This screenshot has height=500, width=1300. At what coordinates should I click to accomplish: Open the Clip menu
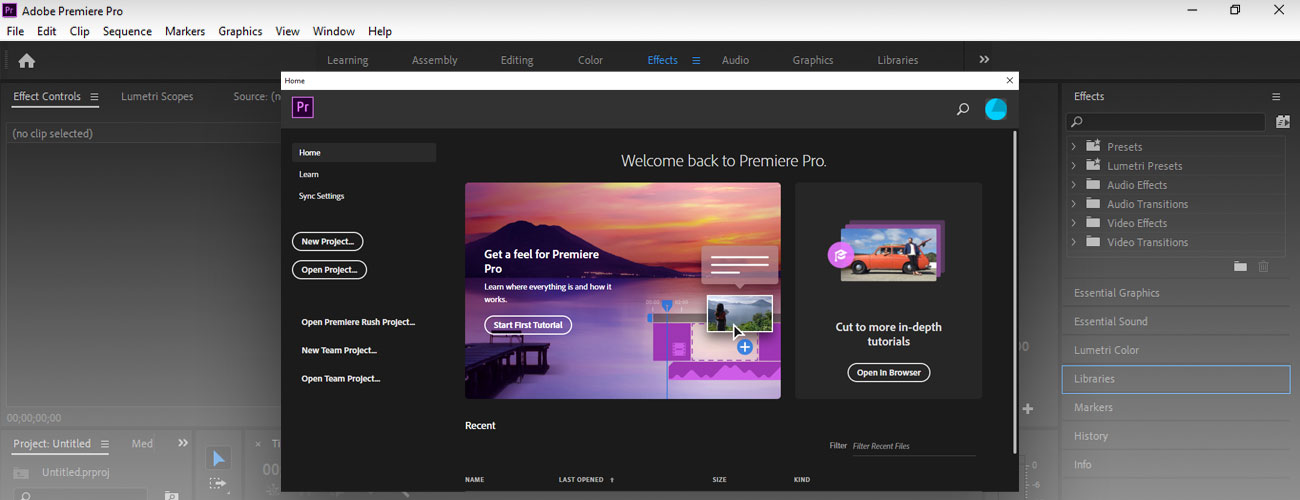coord(80,31)
